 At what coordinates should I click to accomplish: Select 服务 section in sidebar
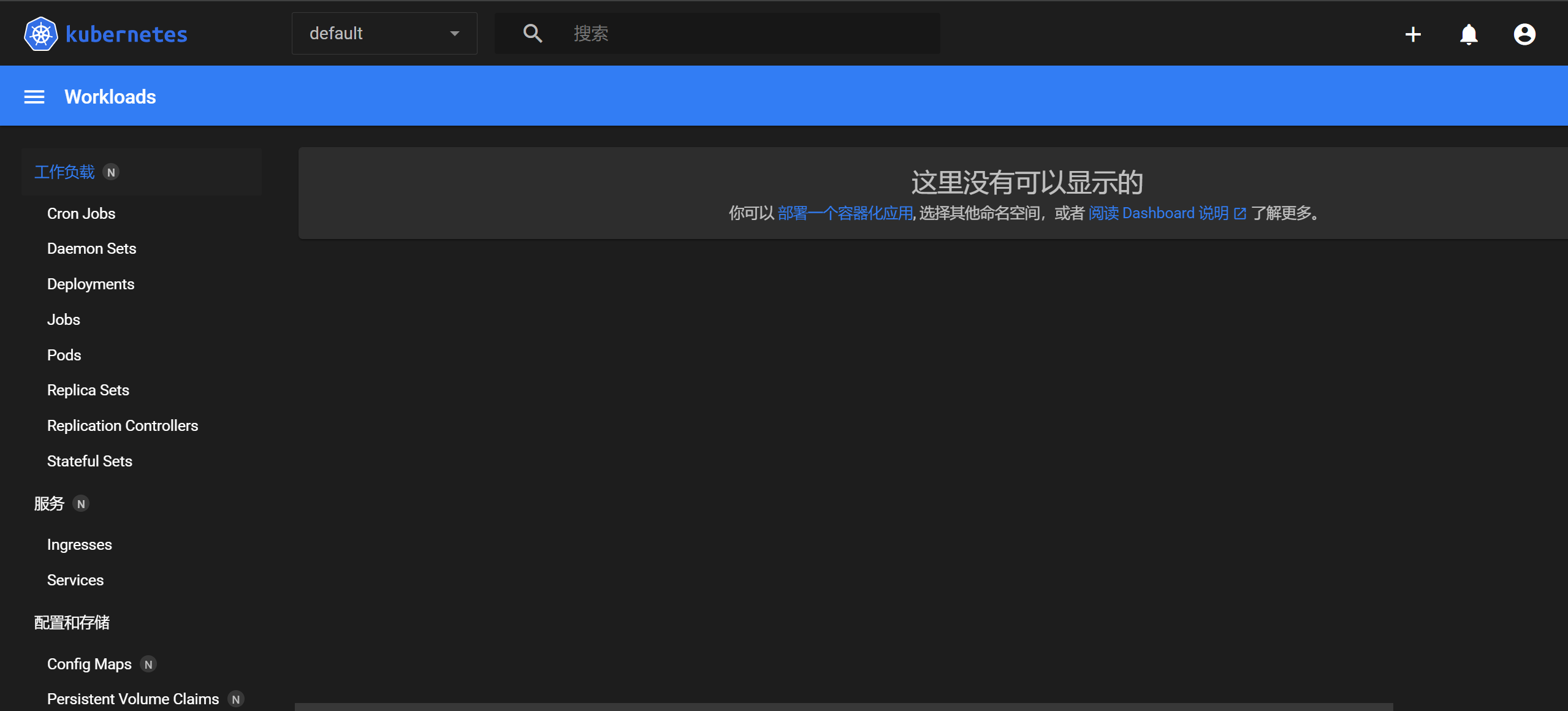49,503
